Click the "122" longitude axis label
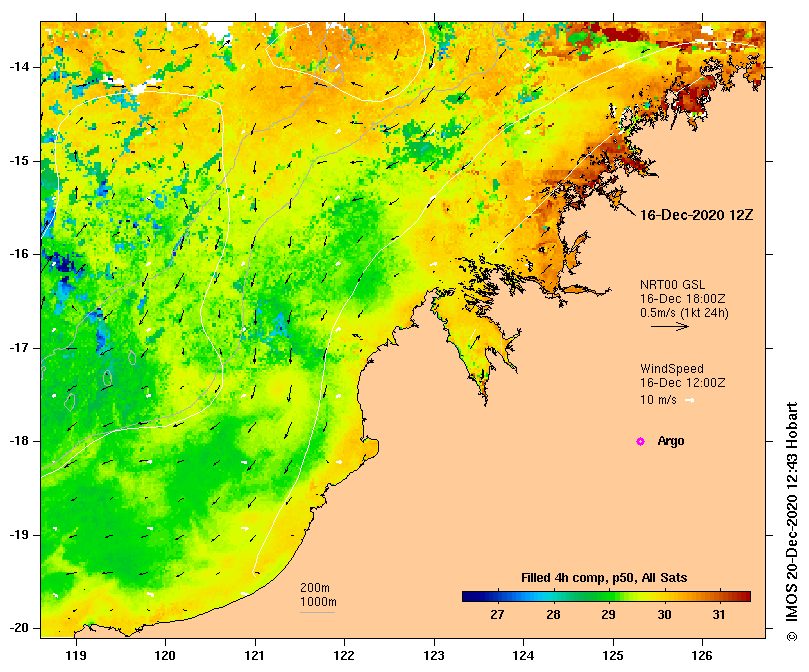This screenshot has width=809, height=672. [x=344, y=655]
